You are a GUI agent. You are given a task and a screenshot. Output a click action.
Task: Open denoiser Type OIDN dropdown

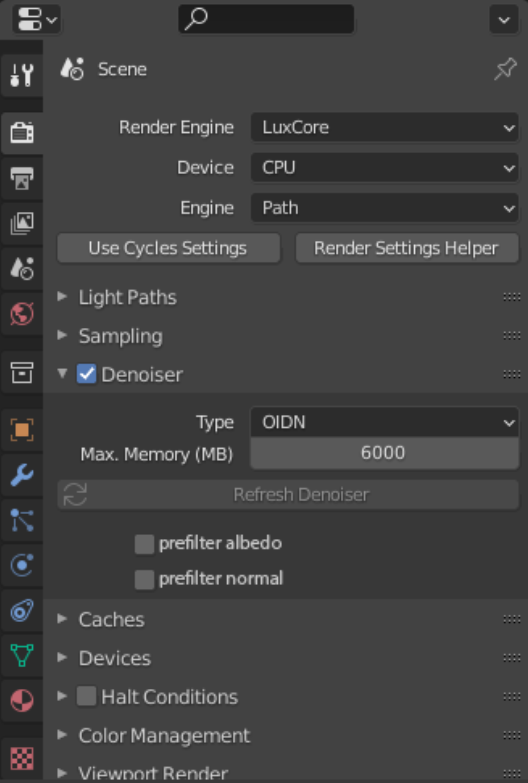click(385, 422)
